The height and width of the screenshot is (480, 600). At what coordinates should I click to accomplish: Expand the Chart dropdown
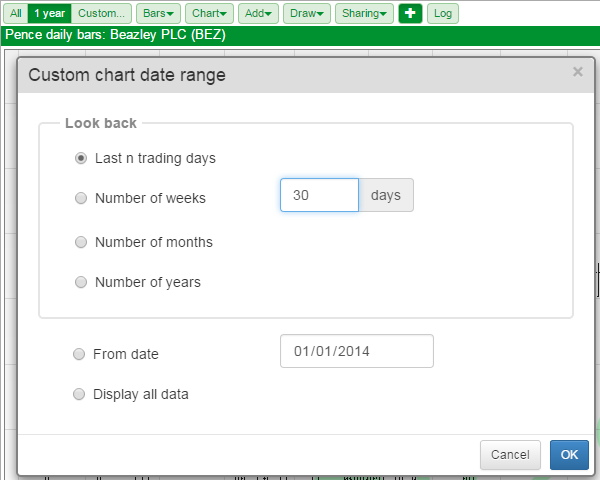(209, 13)
